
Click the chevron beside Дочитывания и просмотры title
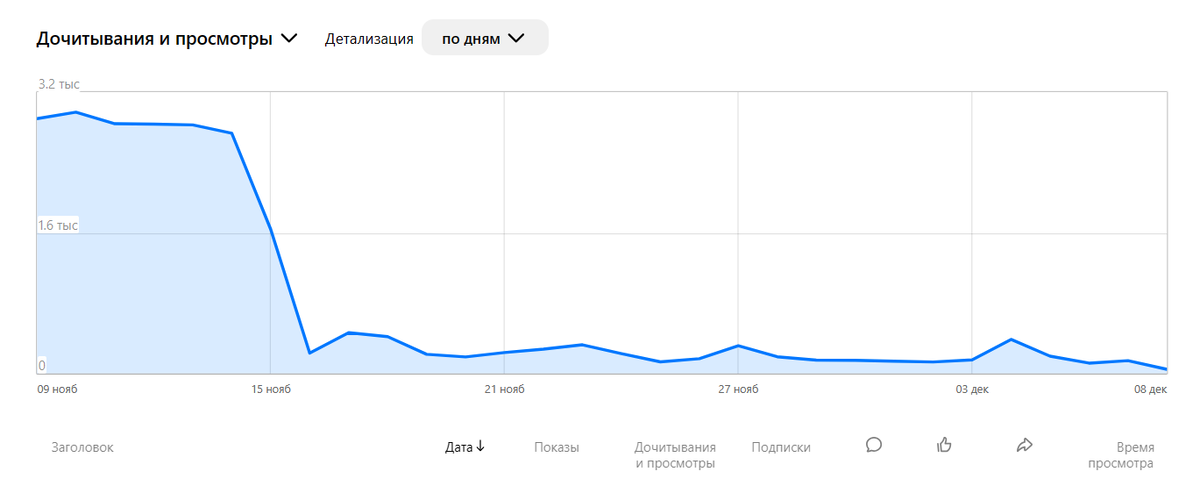(x=289, y=39)
